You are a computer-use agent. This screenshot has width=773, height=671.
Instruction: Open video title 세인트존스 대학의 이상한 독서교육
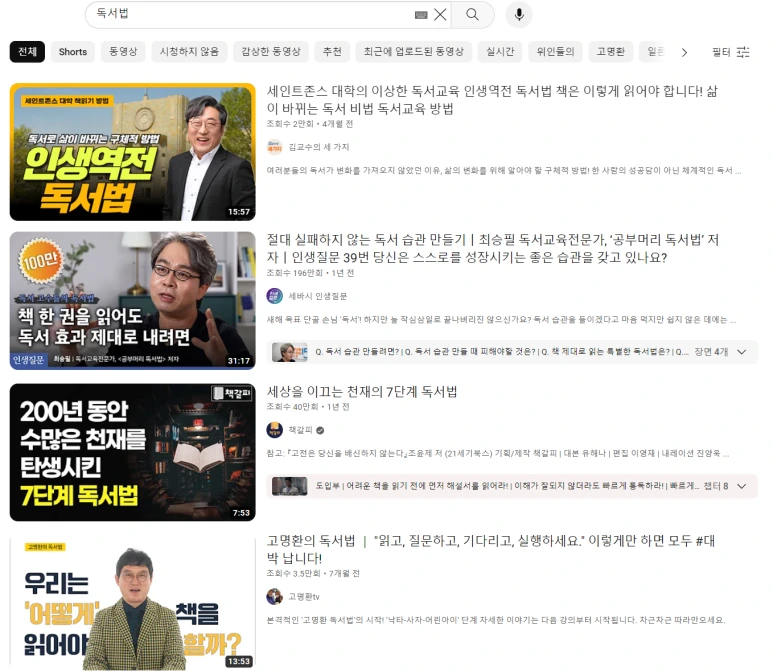tap(492, 100)
